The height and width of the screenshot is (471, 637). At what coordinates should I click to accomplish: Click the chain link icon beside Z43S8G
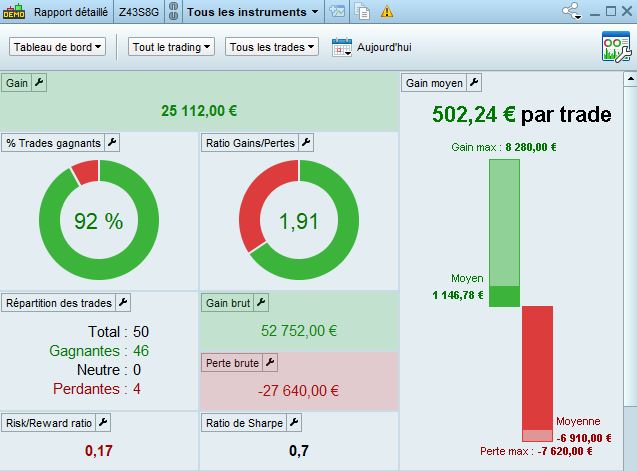[x=173, y=11]
